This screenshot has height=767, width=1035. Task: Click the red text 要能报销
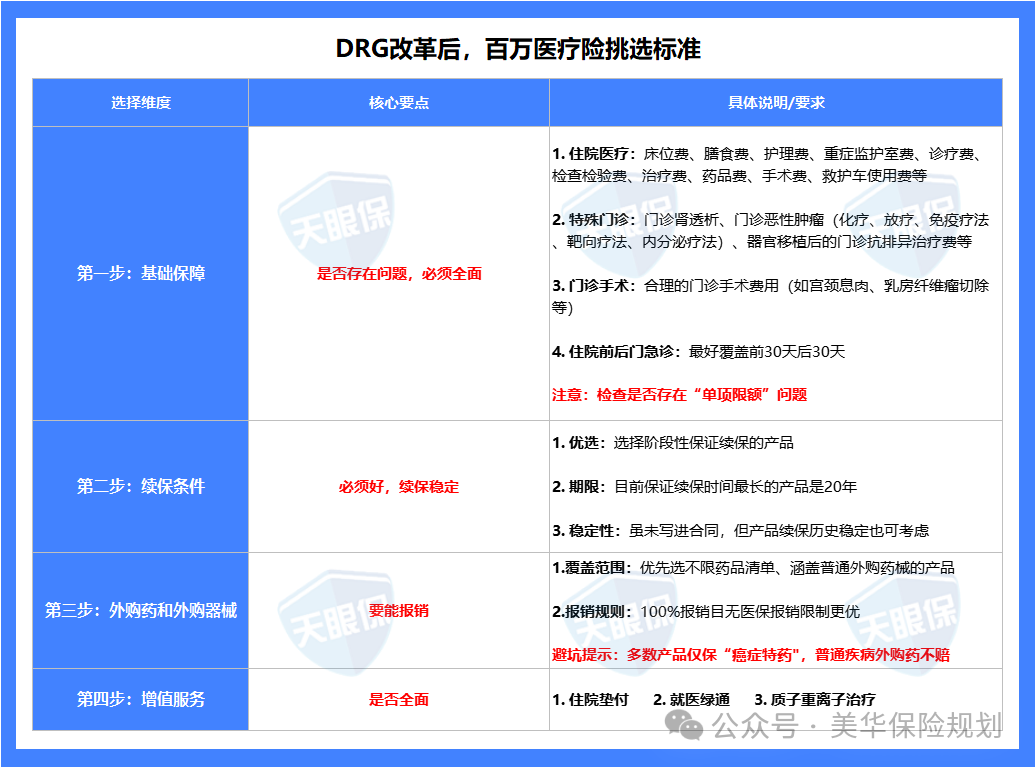point(398,608)
